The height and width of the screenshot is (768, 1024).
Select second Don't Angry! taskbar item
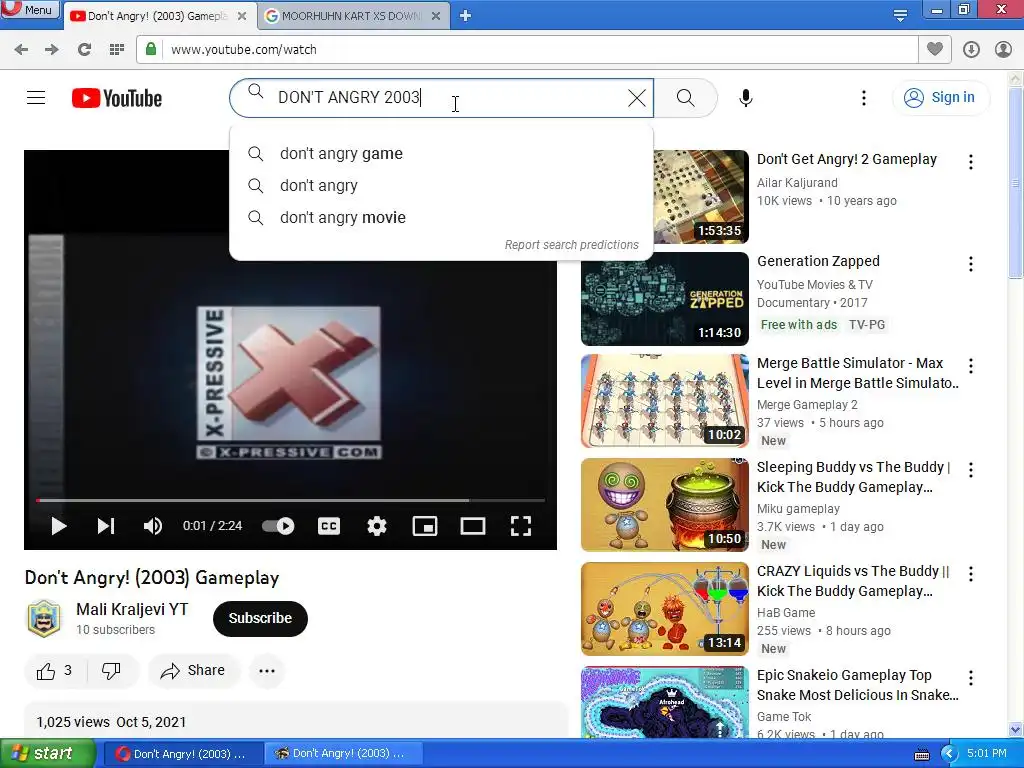[343, 754]
